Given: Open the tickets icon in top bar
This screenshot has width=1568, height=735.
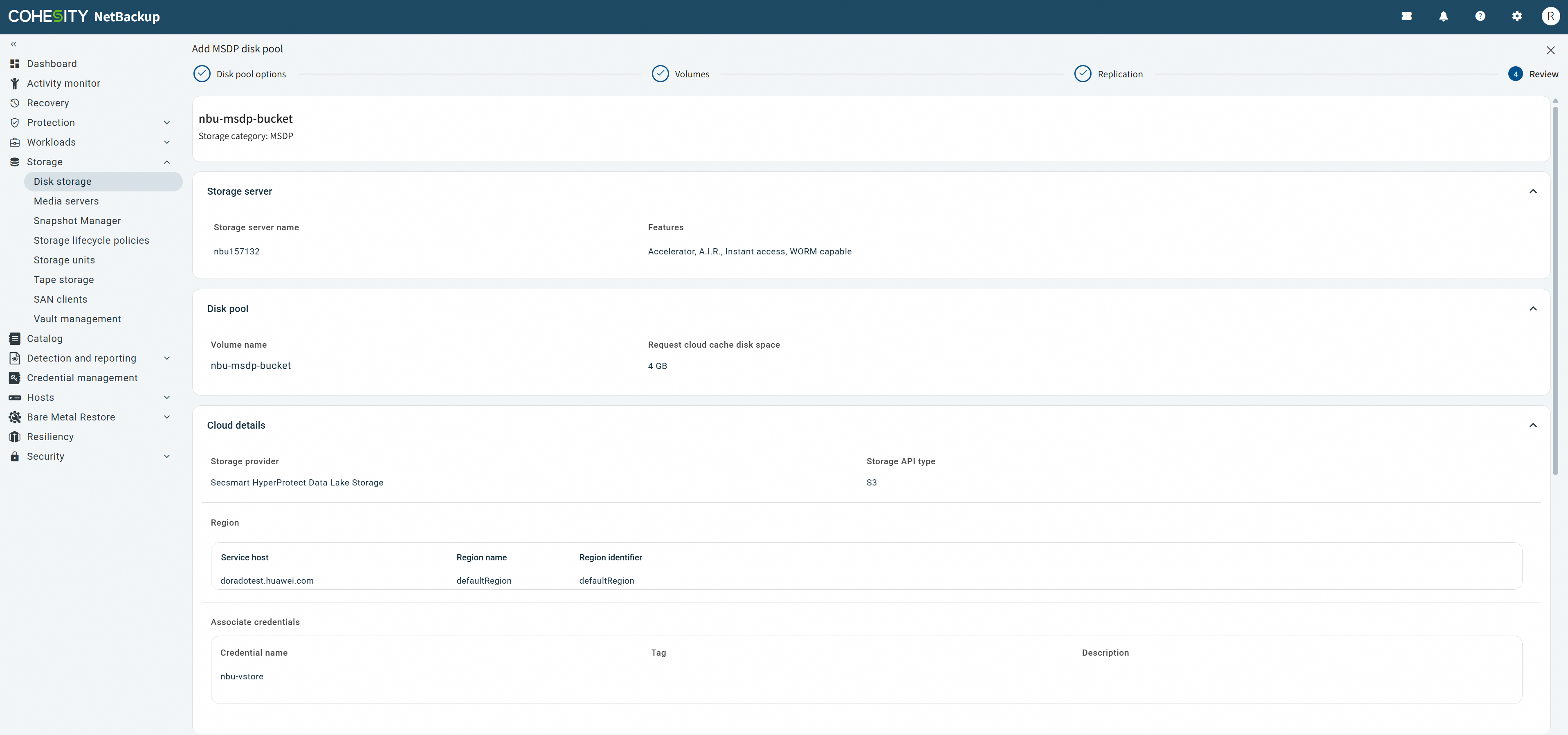Looking at the screenshot, I should [1407, 16].
